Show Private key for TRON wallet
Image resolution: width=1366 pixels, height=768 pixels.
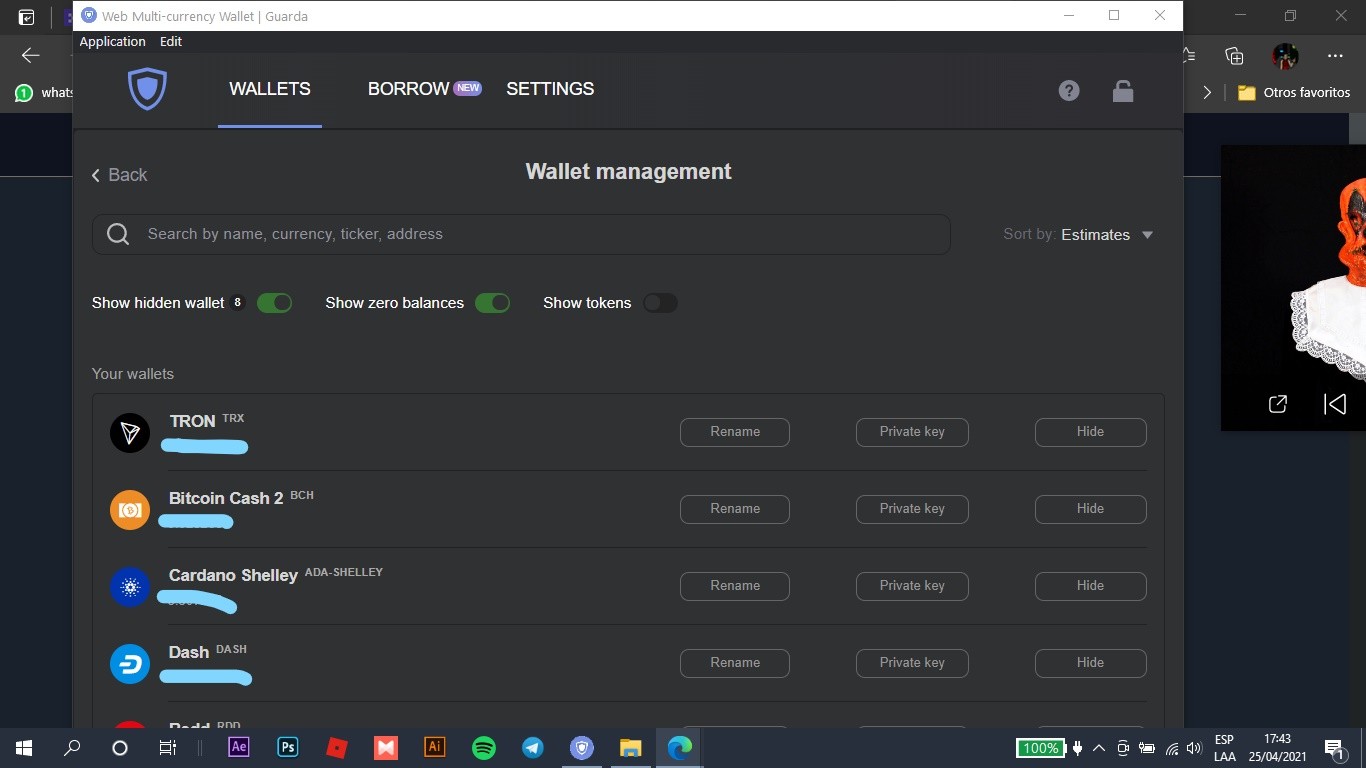point(912,432)
